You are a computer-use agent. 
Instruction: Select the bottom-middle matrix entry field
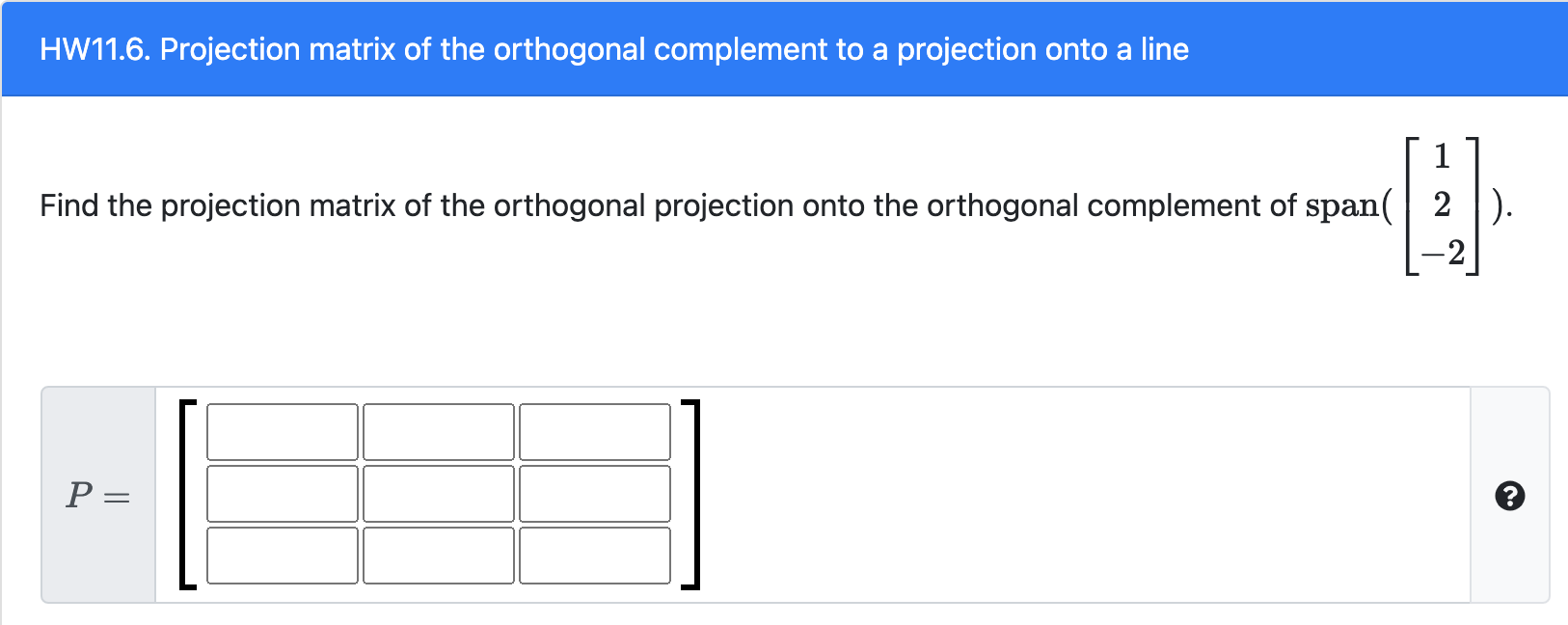point(439,556)
